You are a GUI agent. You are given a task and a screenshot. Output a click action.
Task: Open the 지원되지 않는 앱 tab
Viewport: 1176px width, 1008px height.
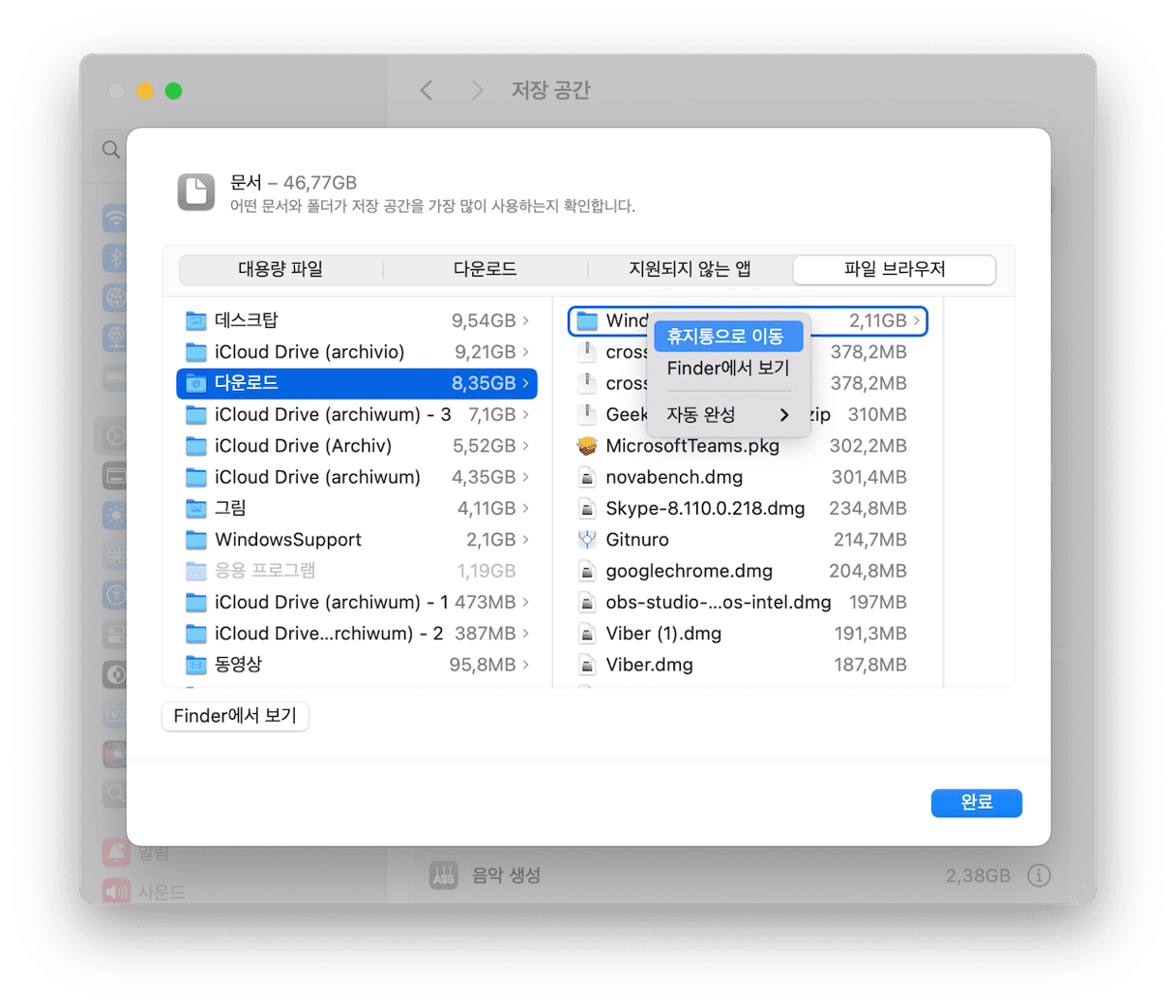click(690, 269)
